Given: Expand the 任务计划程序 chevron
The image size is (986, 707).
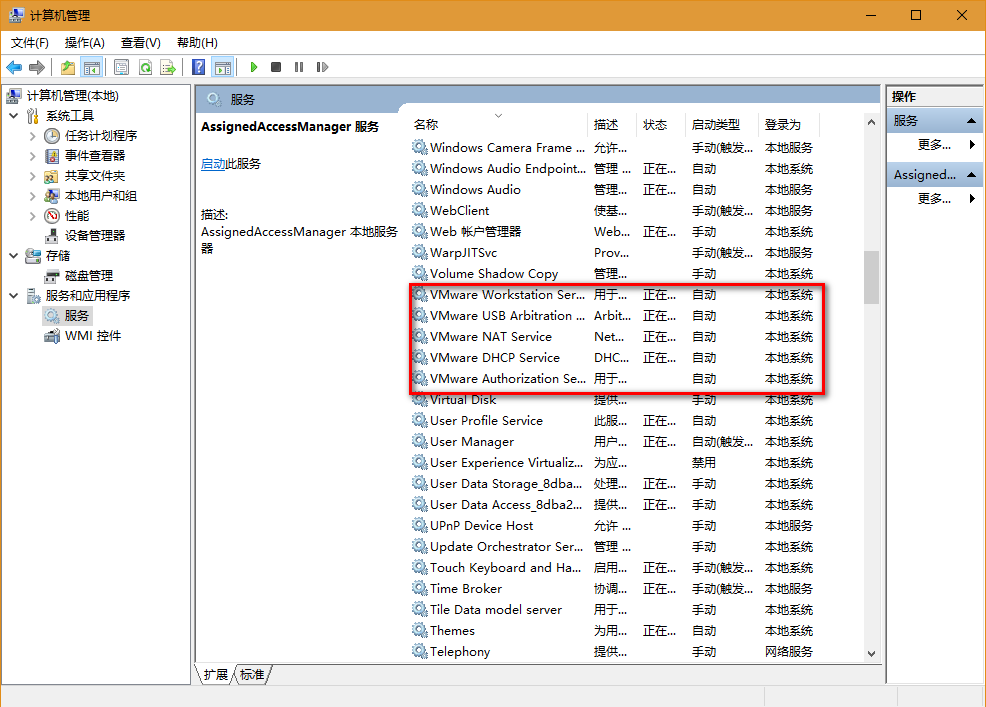Looking at the screenshot, I should pos(32,136).
